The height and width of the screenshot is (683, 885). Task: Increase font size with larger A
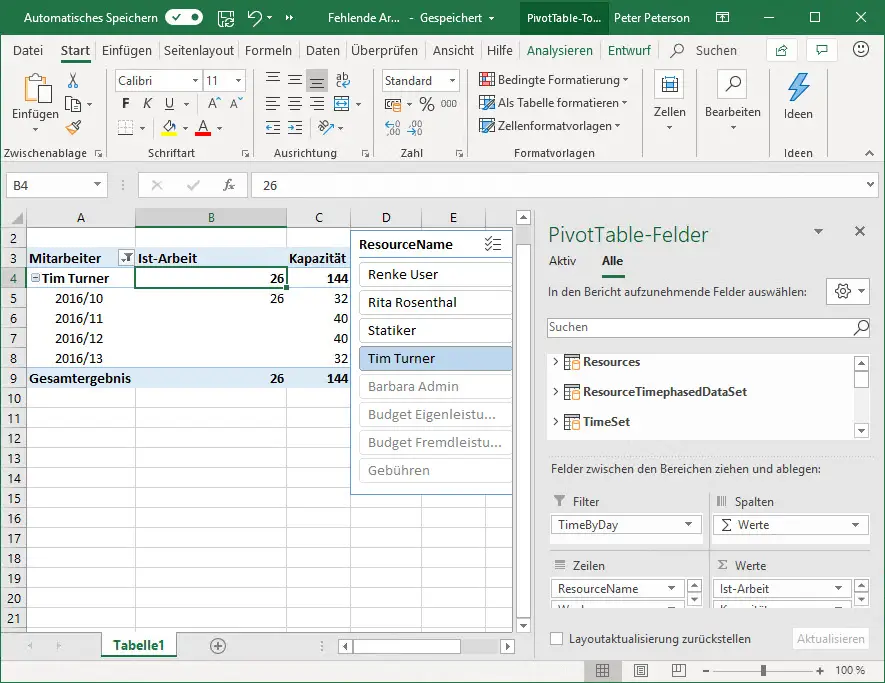pyautogui.click(x=214, y=103)
